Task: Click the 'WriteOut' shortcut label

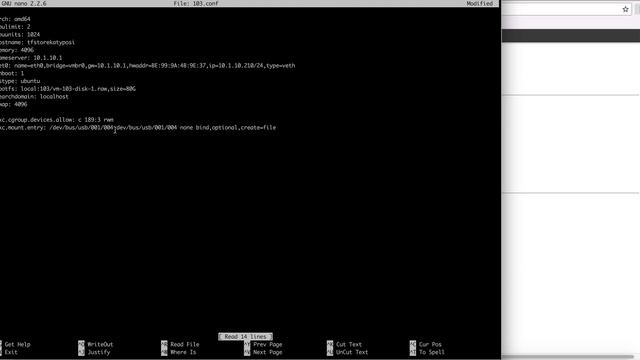Action: 100,344
